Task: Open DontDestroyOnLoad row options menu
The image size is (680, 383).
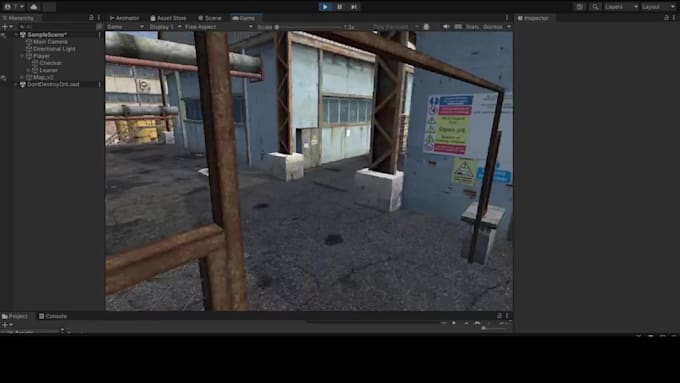Action: click(x=99, y=85)
